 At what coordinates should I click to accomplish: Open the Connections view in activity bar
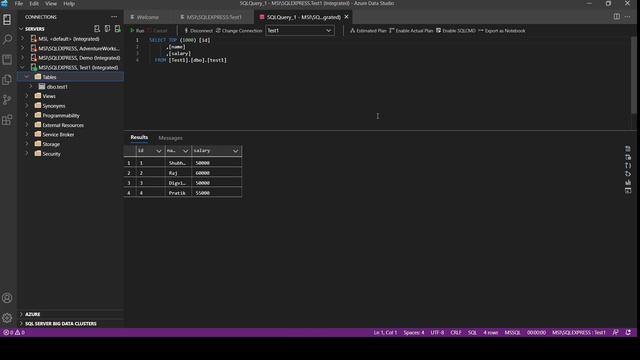click(x=7, y=20)
